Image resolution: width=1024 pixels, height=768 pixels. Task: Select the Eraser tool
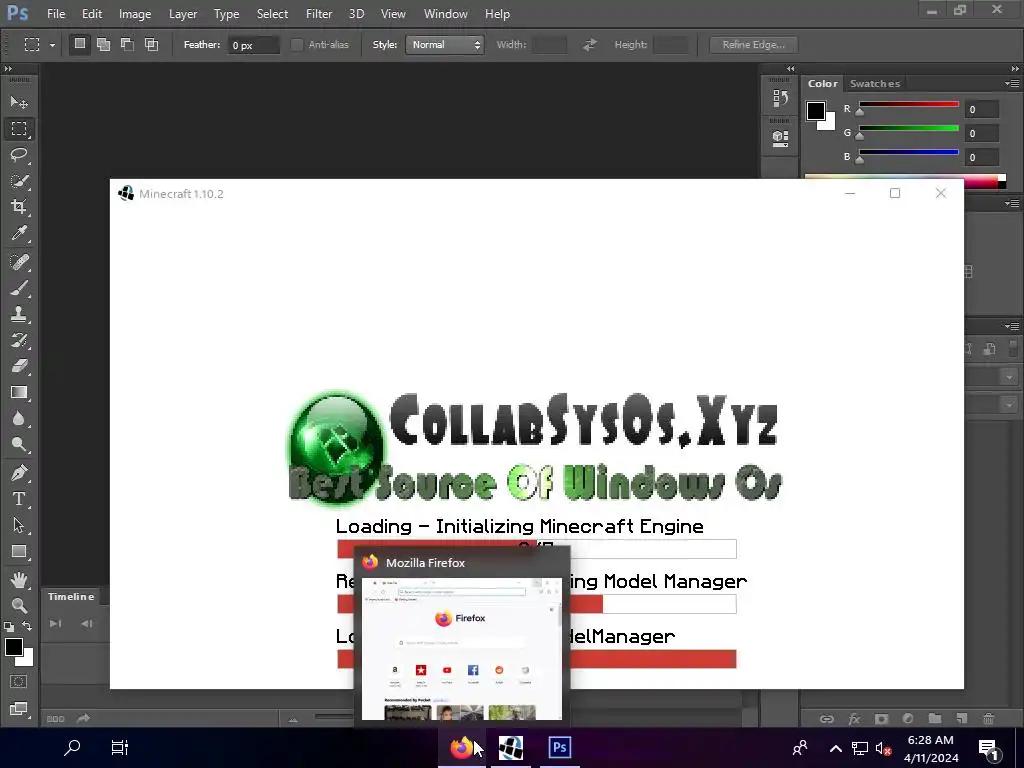19,366
